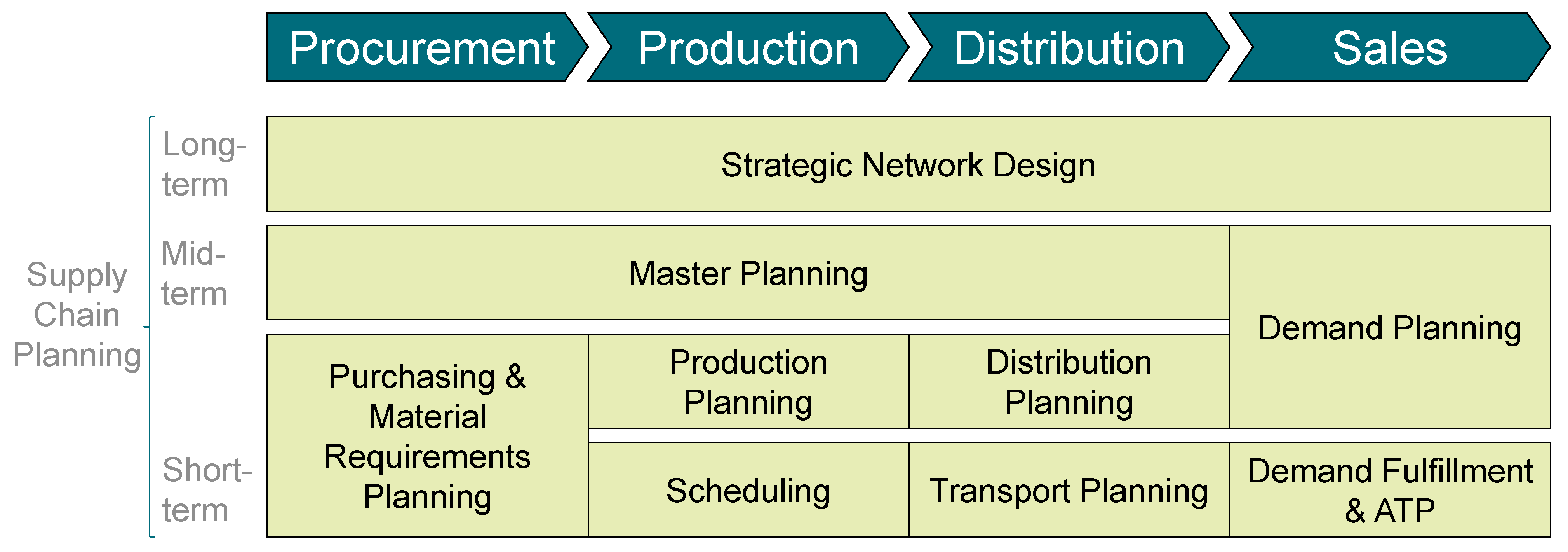The height and width of the screenshot is (552, 1568).
Task: Click the Strategic Network Design box
Action: coord(908,164)
